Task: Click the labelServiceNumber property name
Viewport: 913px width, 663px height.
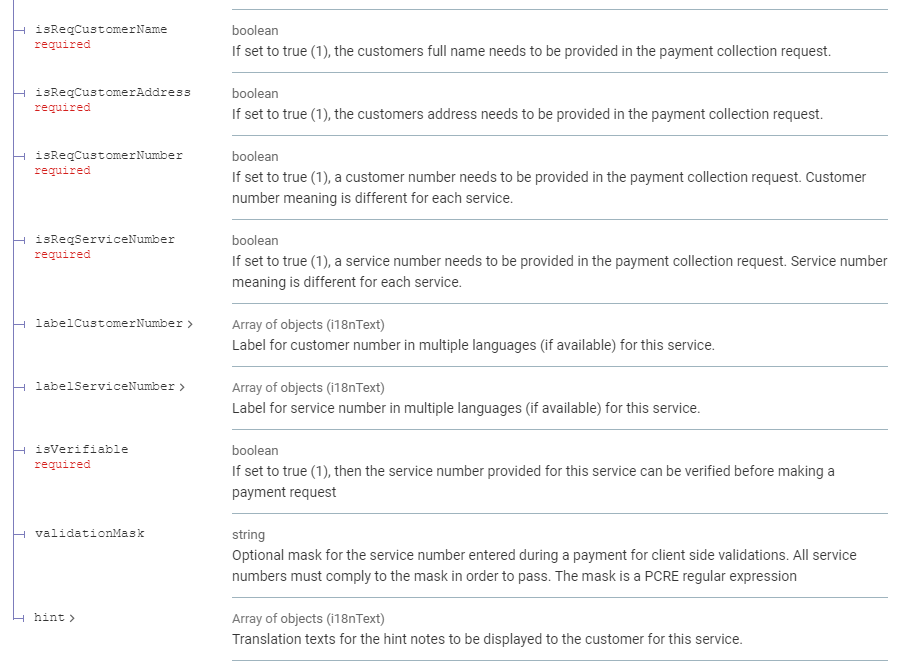Action: [x=105, y=387]
